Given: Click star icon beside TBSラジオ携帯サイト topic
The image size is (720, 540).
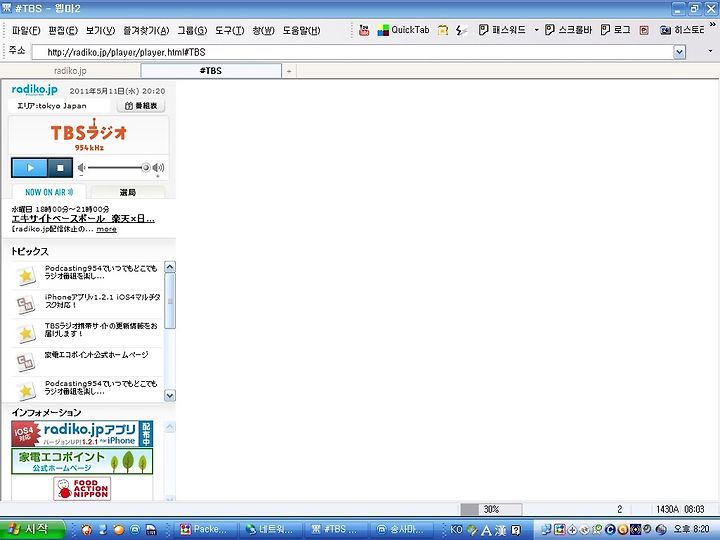Looking at the screenshot, I should [26, 333].
